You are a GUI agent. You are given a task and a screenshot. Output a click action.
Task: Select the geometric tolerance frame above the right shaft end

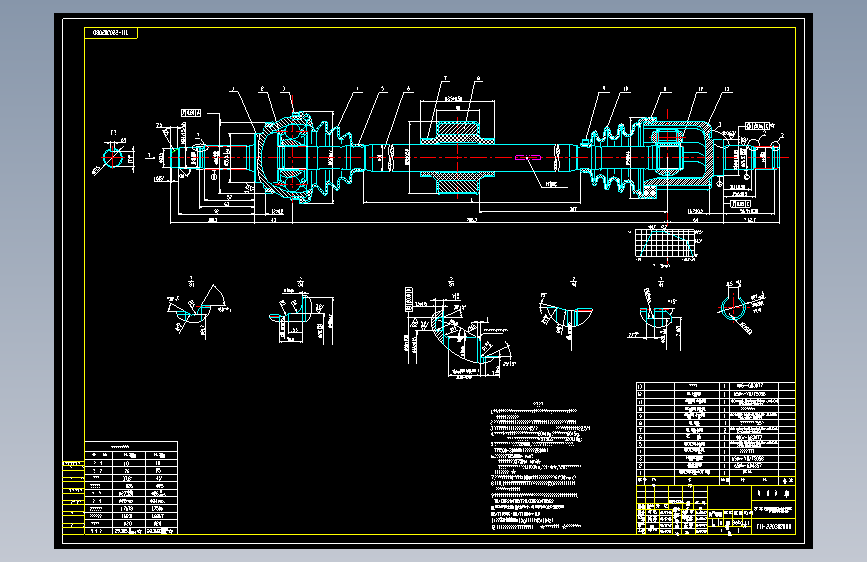click(x=757, y=126)
